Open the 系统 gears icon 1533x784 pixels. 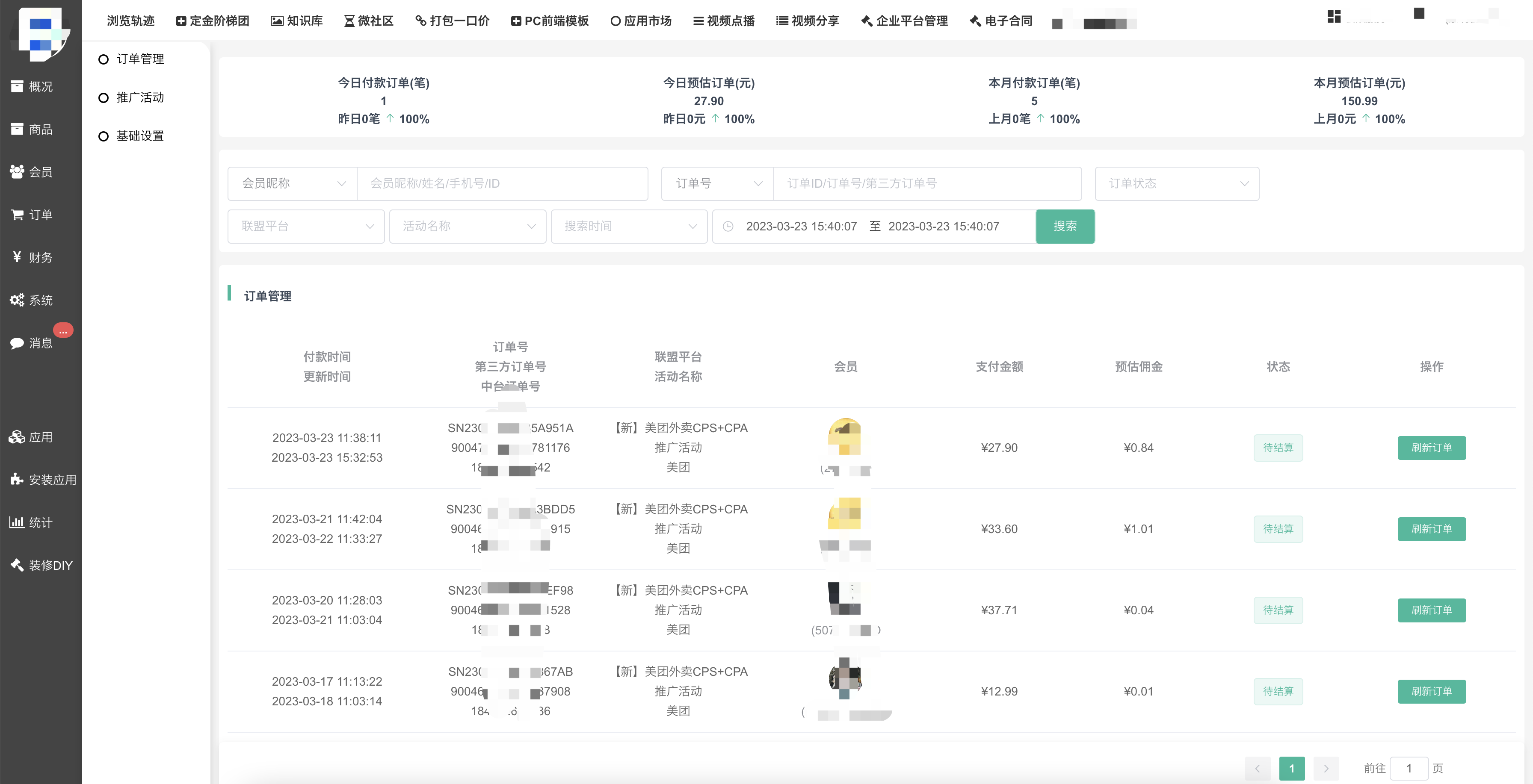[x=17, y=301]
